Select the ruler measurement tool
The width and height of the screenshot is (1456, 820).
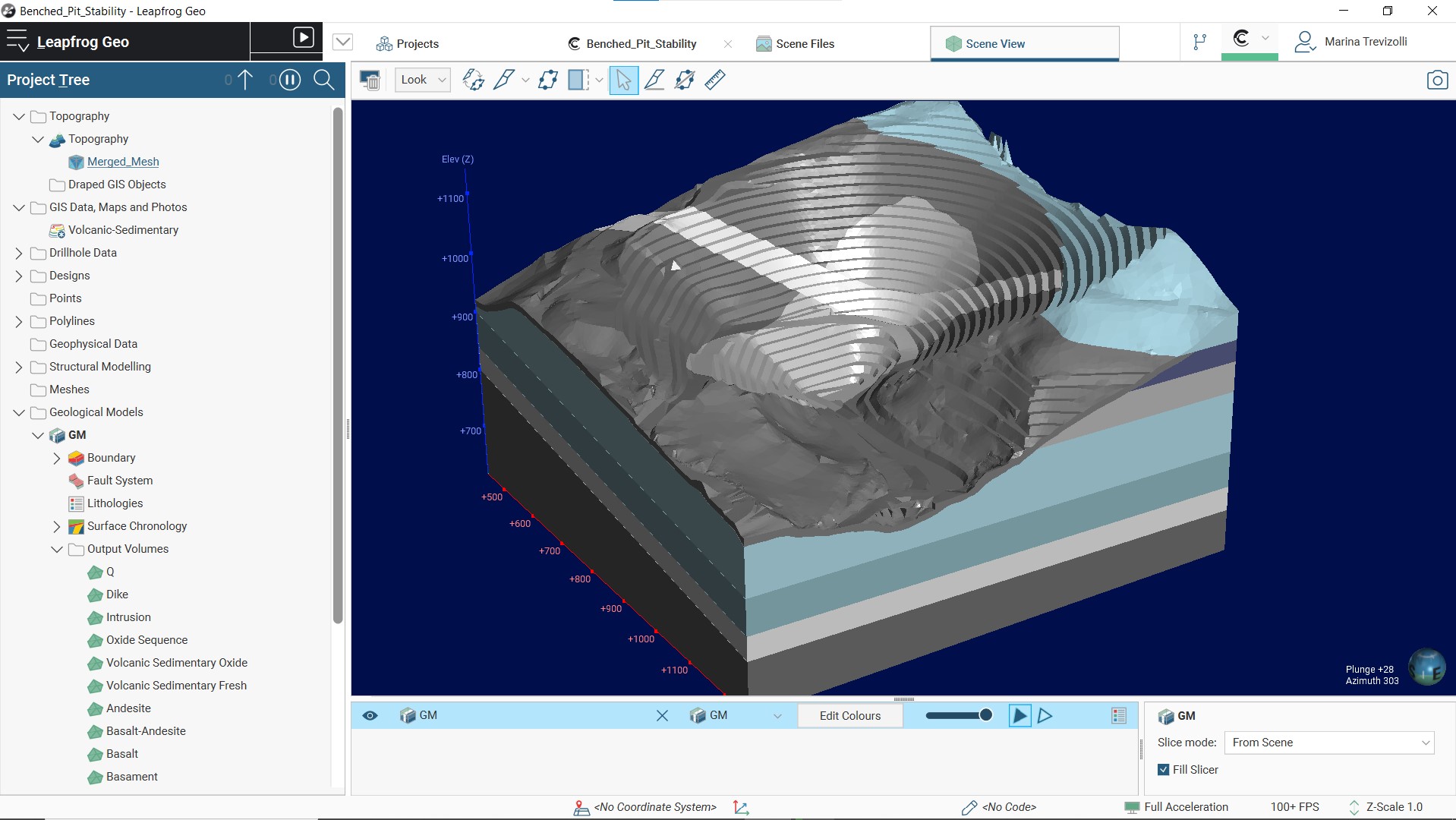[714, 80]
